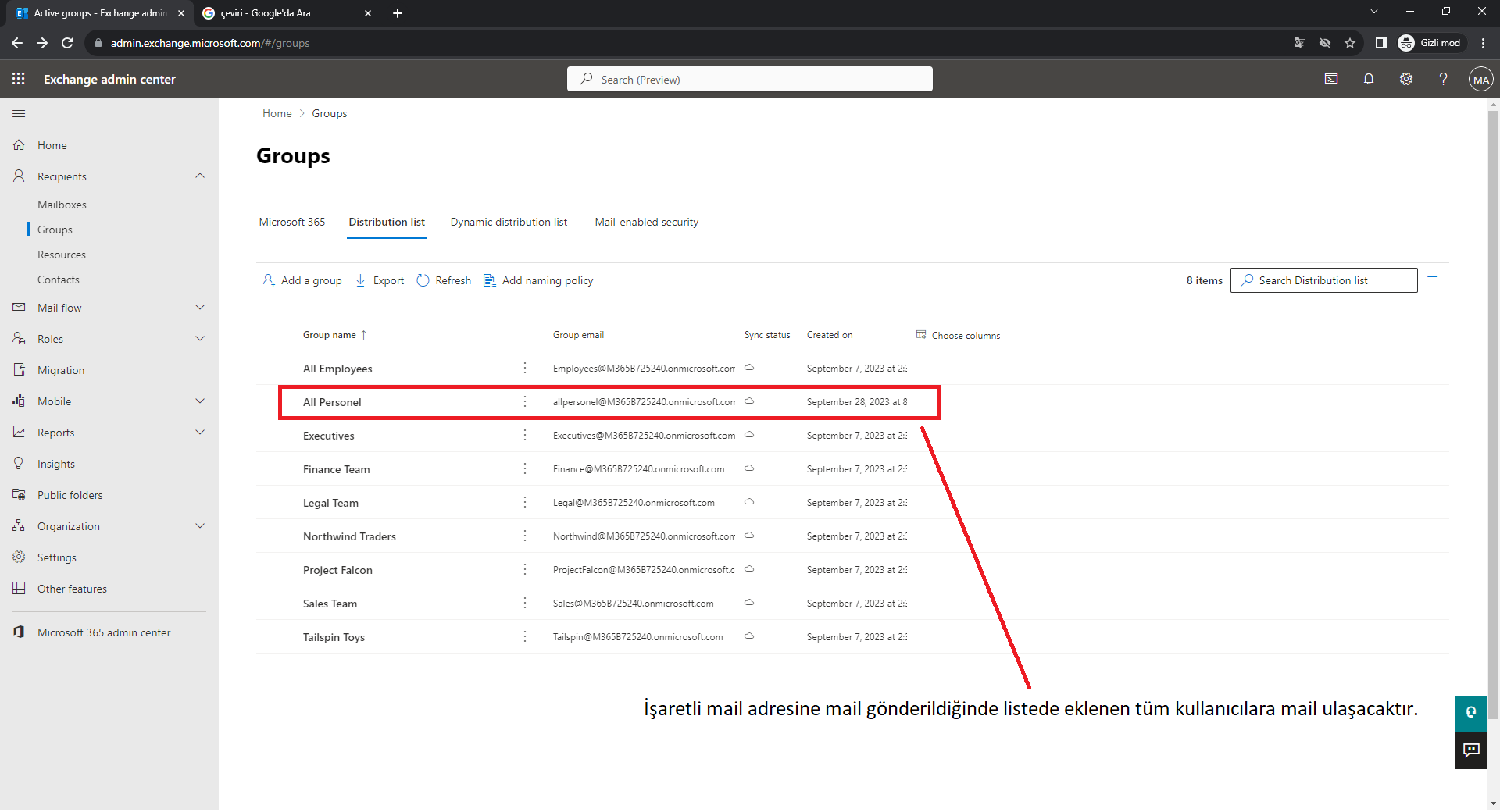This screenshot has height=812, width=1500.
Task: Click Add a group button
Action: (x=303, y=280)
